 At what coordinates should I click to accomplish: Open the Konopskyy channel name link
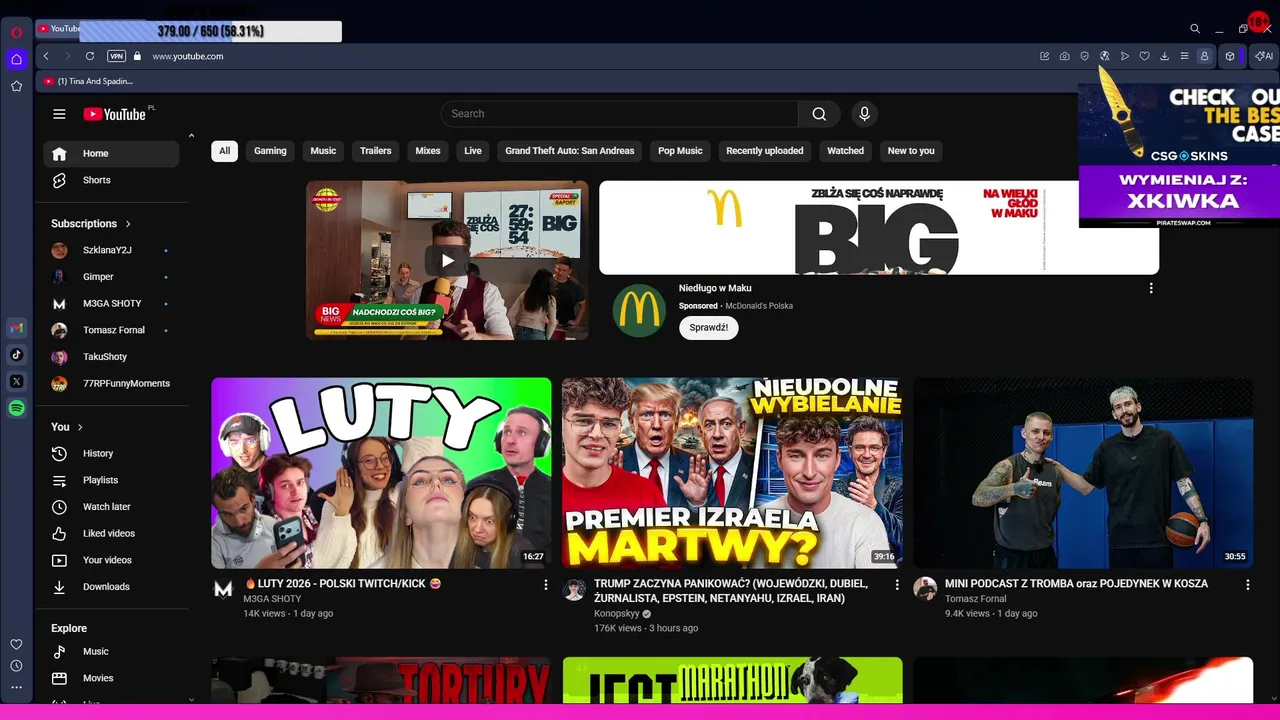click(x=616, y=613)
